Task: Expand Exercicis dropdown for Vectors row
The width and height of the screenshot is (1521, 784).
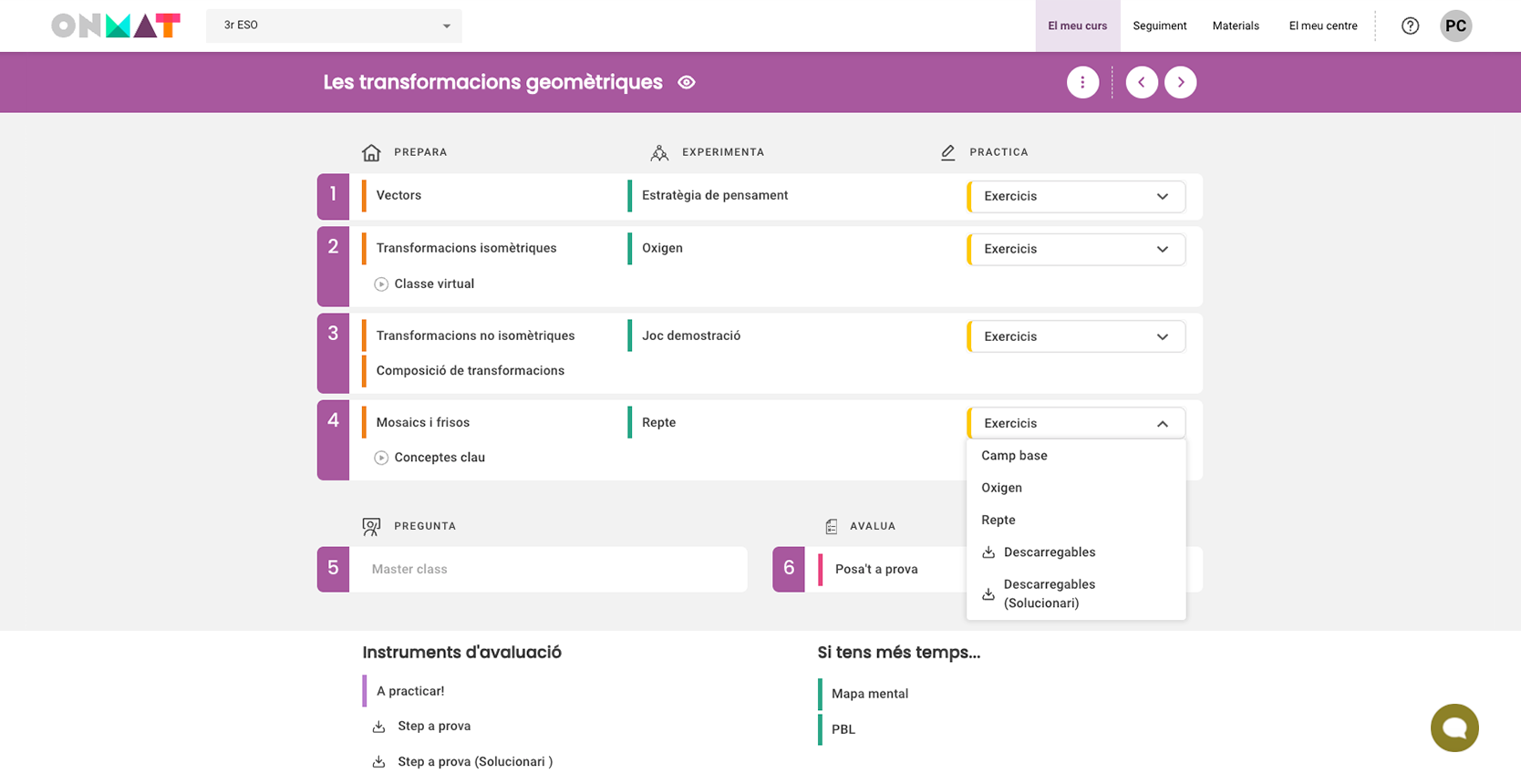Action: click(x=1076, y=197)
